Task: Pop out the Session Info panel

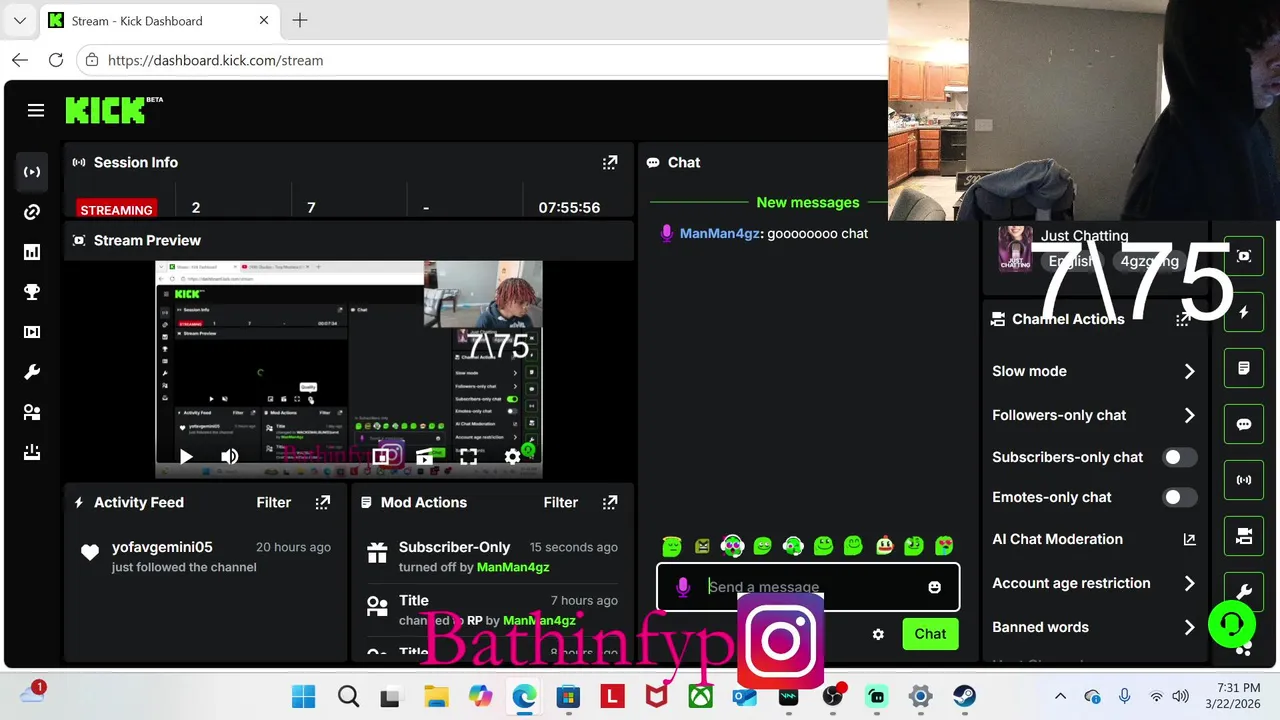Action: coord(610,162)
